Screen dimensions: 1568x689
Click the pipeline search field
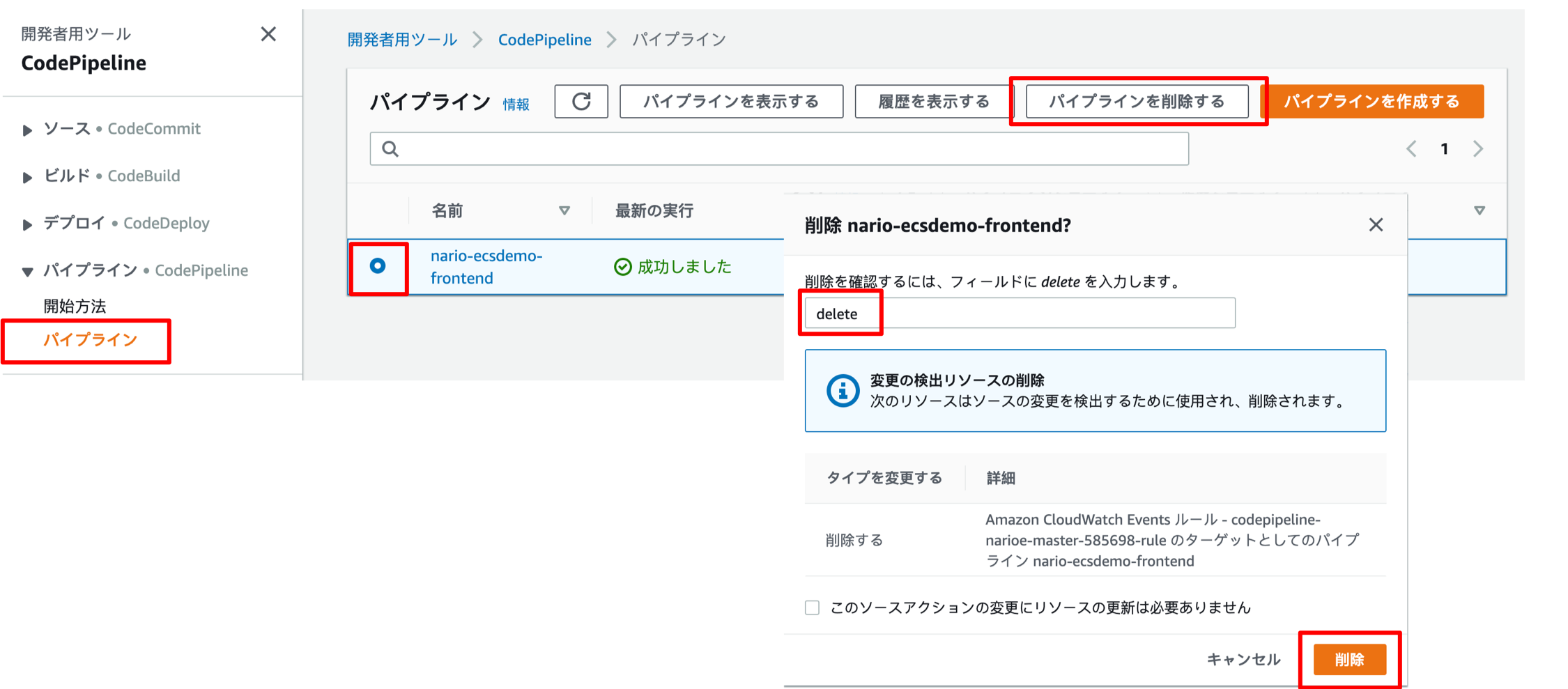(779, 148)
